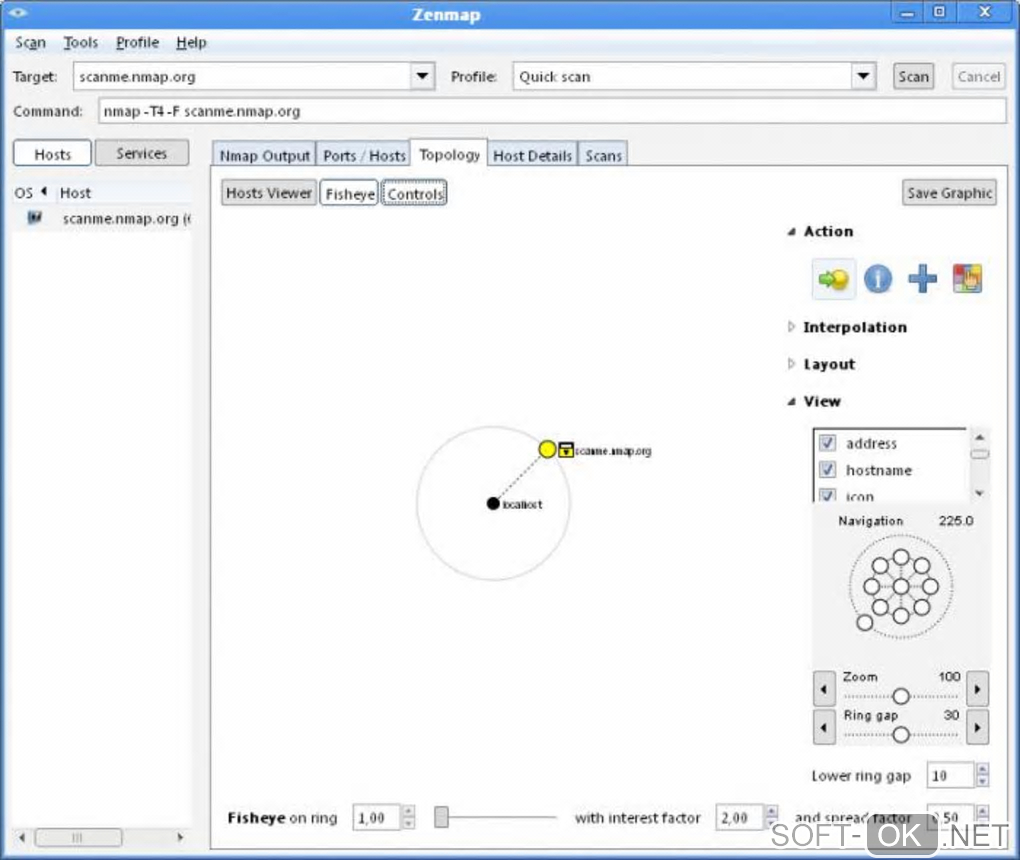Screen dimensions: 1020x860
Task: Increase Zoom with right arrow button
Action: coord(977,689)
